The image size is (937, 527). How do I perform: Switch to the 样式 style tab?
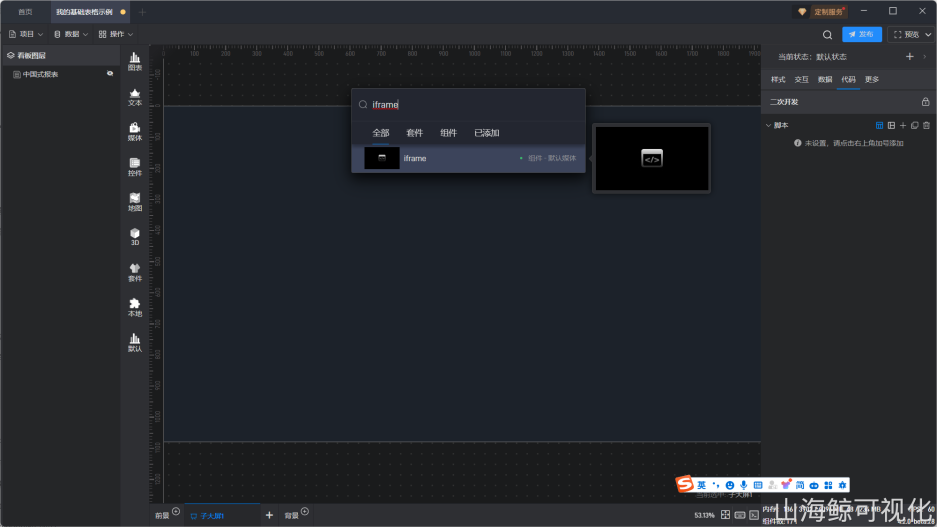[x=778, y=79]
